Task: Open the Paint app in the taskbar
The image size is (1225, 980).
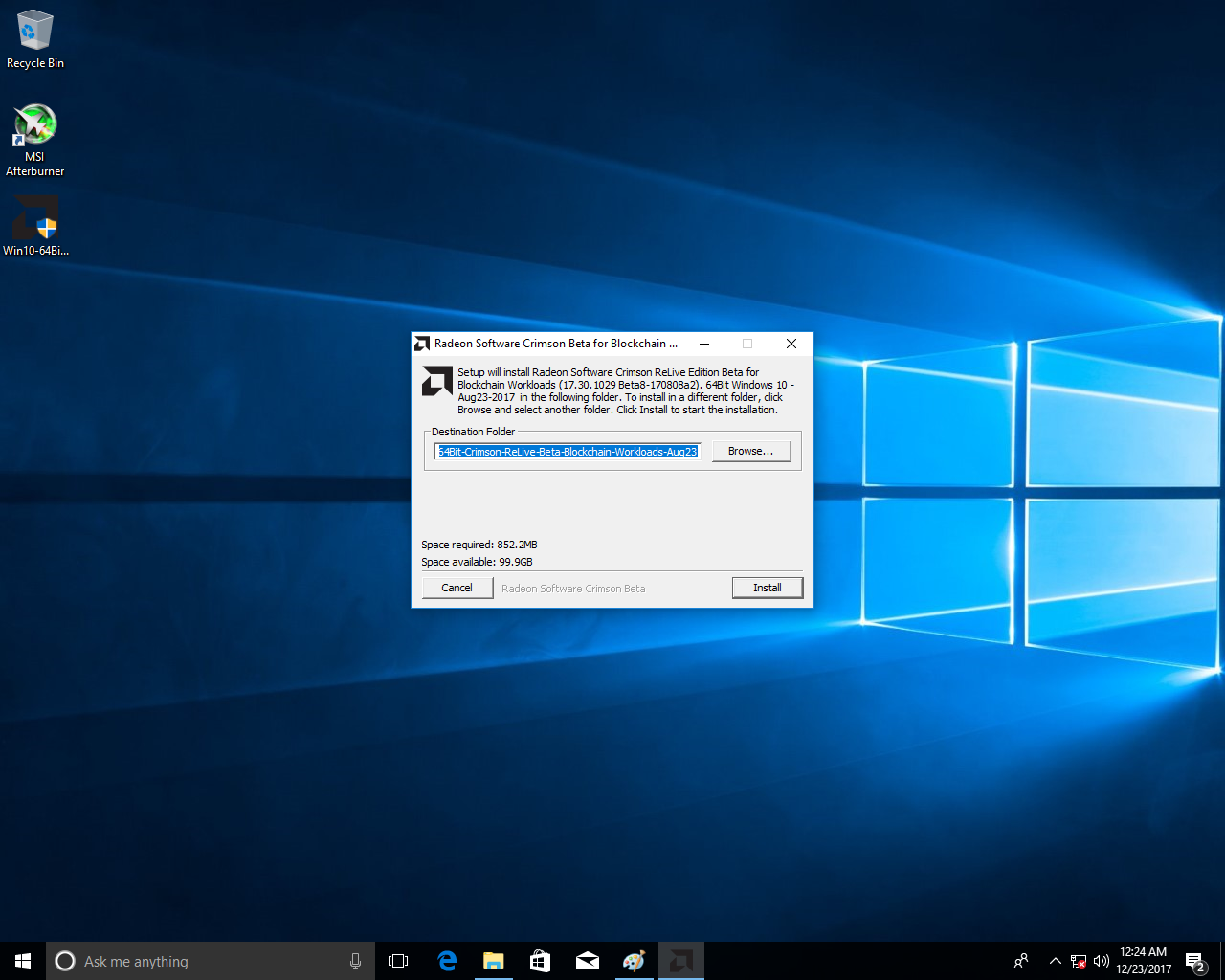Action: pos(634,961)
